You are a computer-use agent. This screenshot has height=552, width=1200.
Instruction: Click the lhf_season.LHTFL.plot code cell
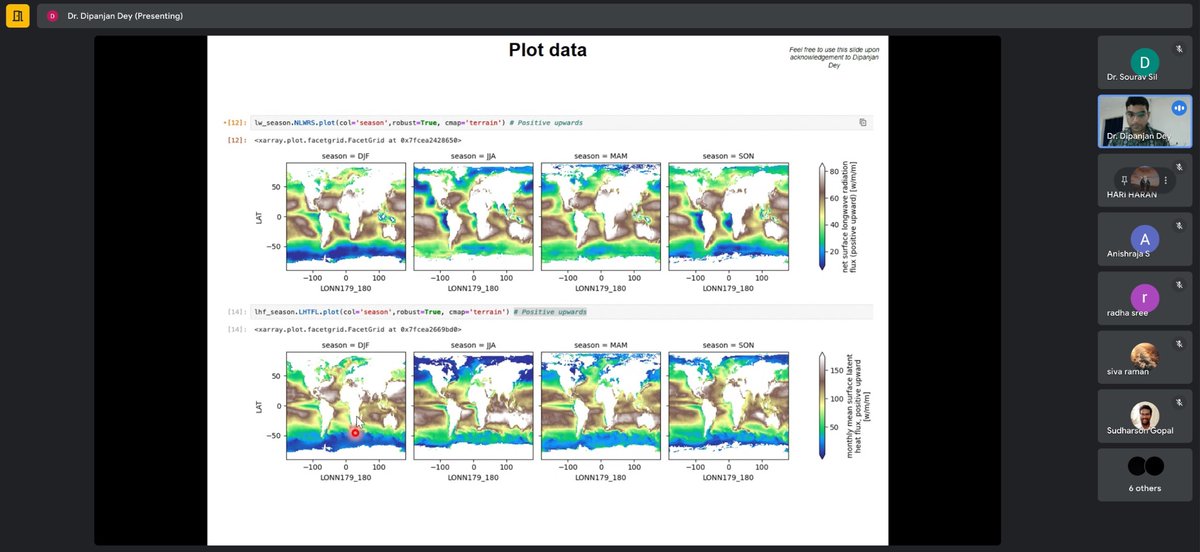point(560,312)
